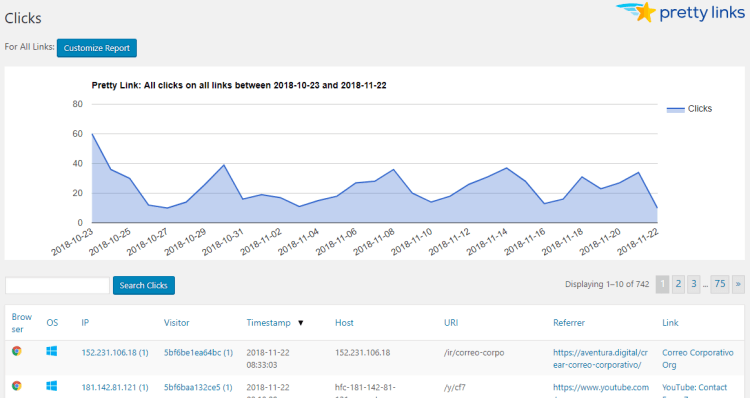750x398 pixels.
Task: Sort table by IP column header
Action: tap(85, 323)
